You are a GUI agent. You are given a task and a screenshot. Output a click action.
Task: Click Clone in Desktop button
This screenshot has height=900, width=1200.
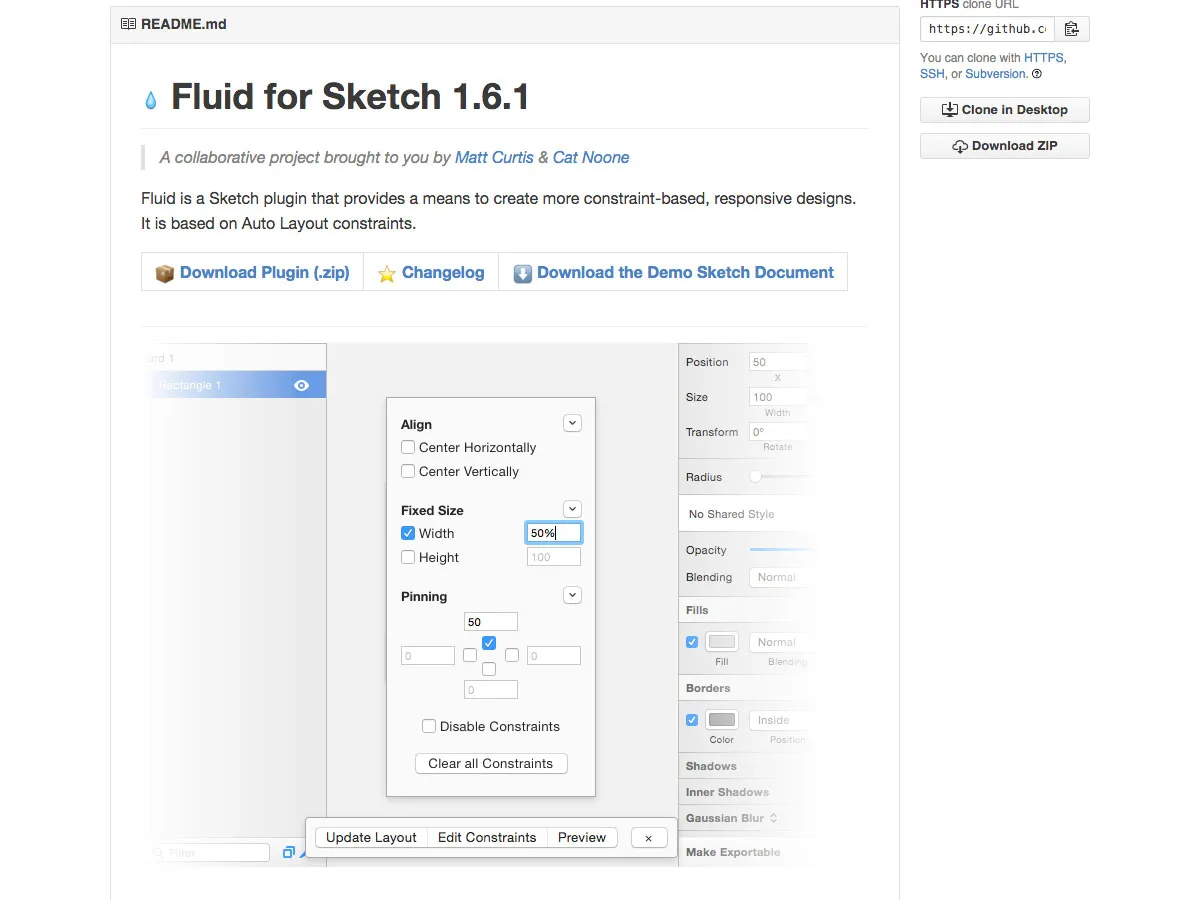point(1005,110)
